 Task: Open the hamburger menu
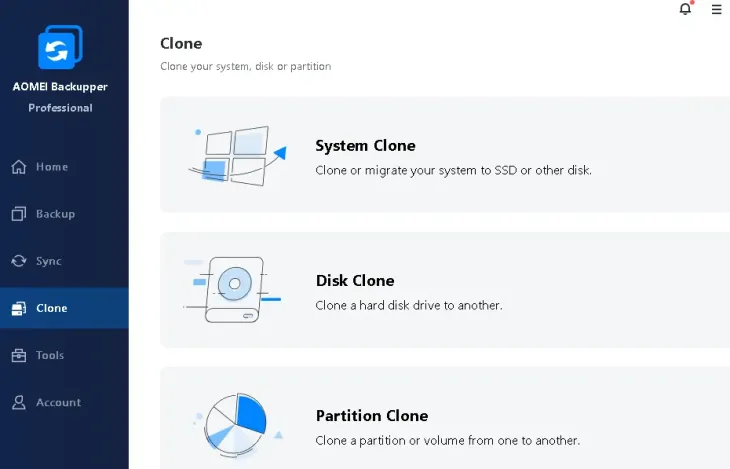[716, 9]
